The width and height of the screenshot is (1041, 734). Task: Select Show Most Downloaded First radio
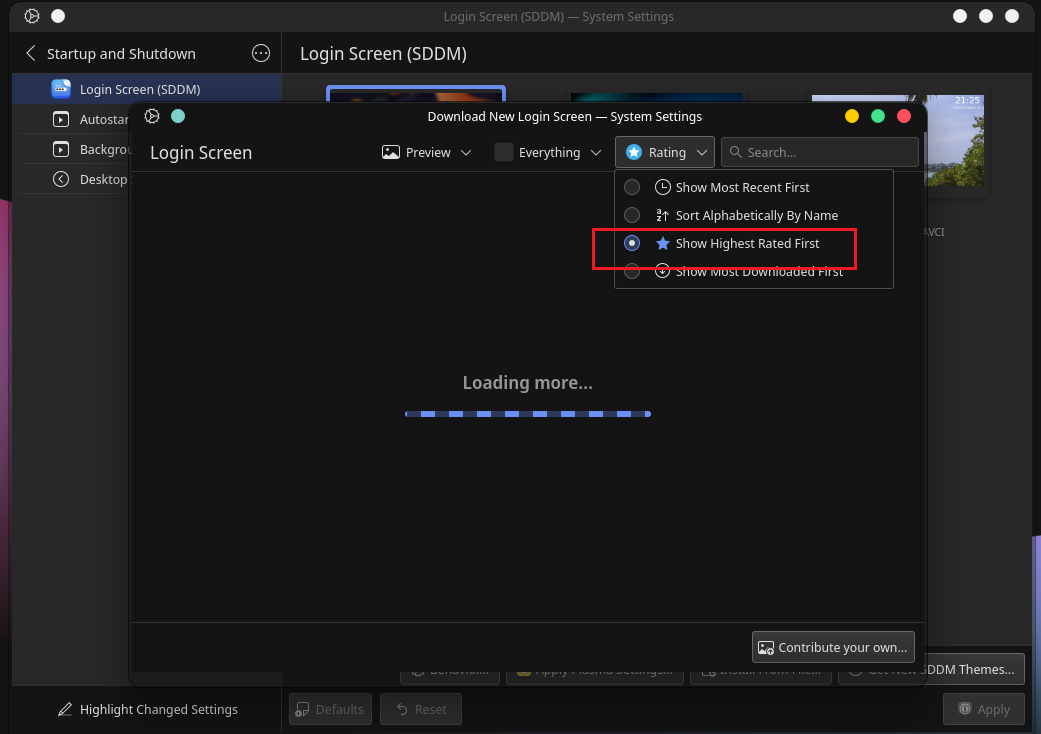[x=632, y=271]
